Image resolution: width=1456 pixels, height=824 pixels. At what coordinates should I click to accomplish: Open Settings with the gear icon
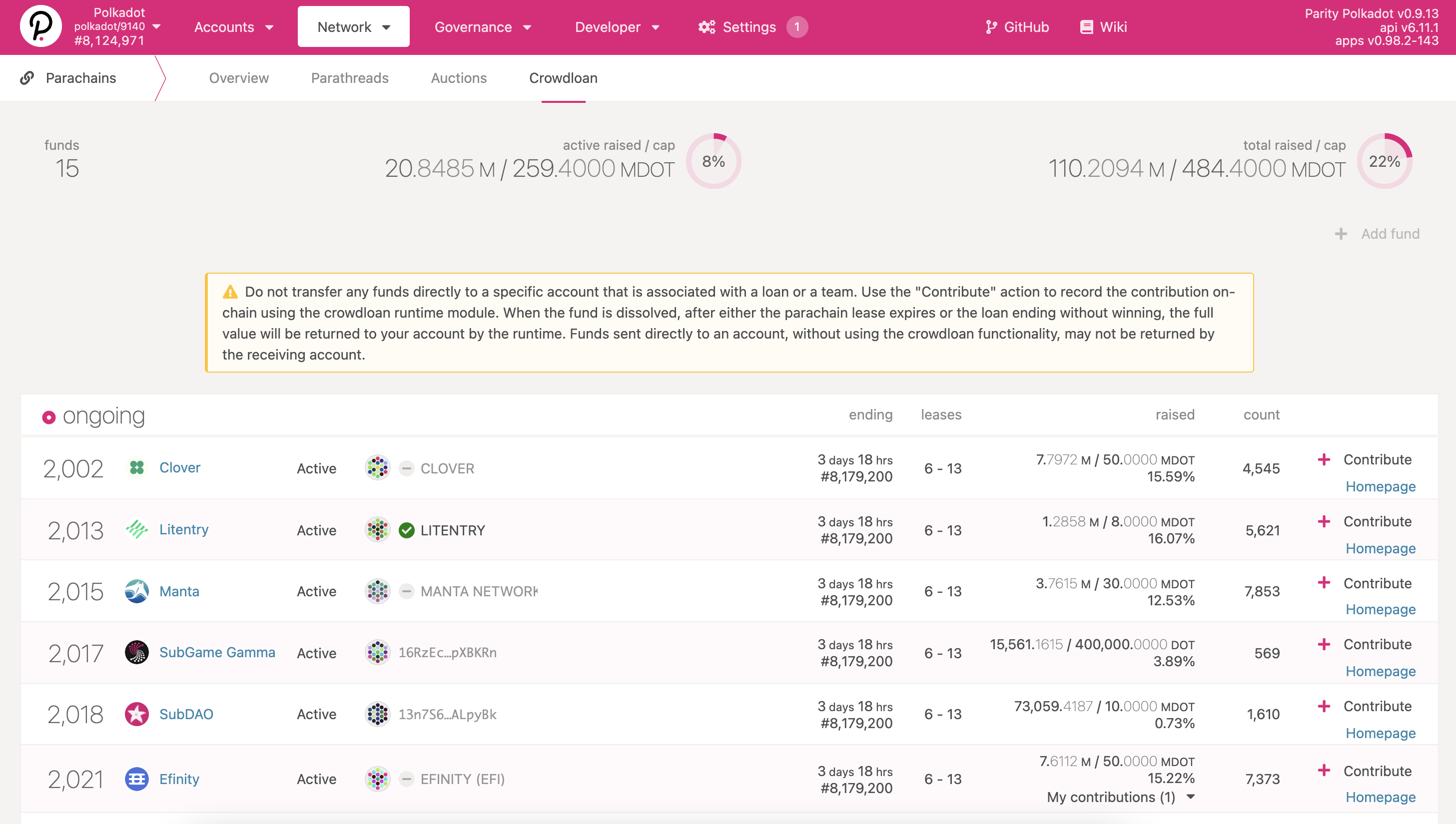(706, 26)
